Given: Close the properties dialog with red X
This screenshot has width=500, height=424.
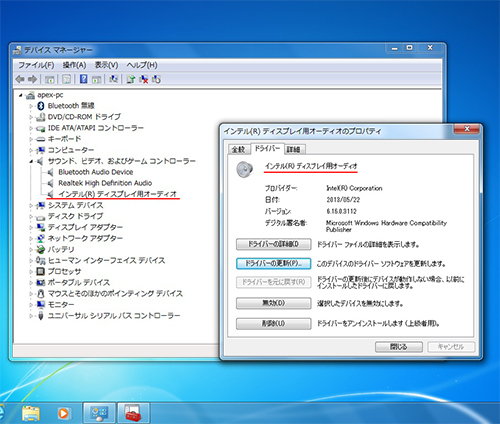Looking at the screenshot, I should [x=467, y=129].
